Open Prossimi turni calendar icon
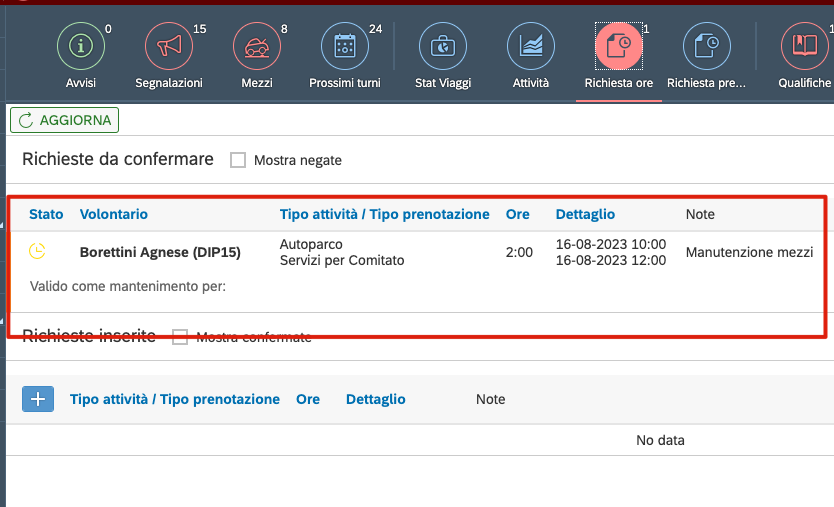Viewport: 834px width, 507px height. [x=345, y=46]
